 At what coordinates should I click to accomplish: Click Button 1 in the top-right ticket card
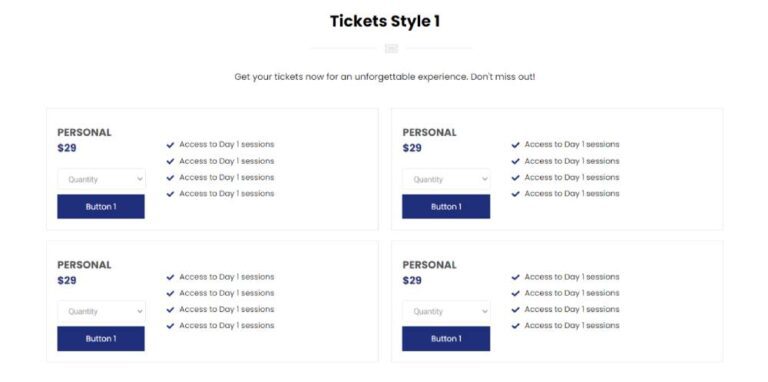pyautogui.click(x=446, y=207)
